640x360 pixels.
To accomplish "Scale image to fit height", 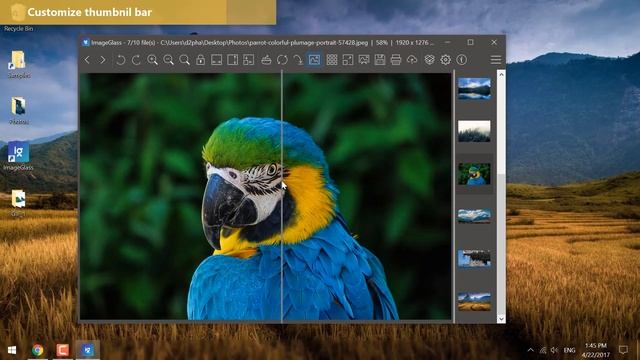I will [233, 60].
